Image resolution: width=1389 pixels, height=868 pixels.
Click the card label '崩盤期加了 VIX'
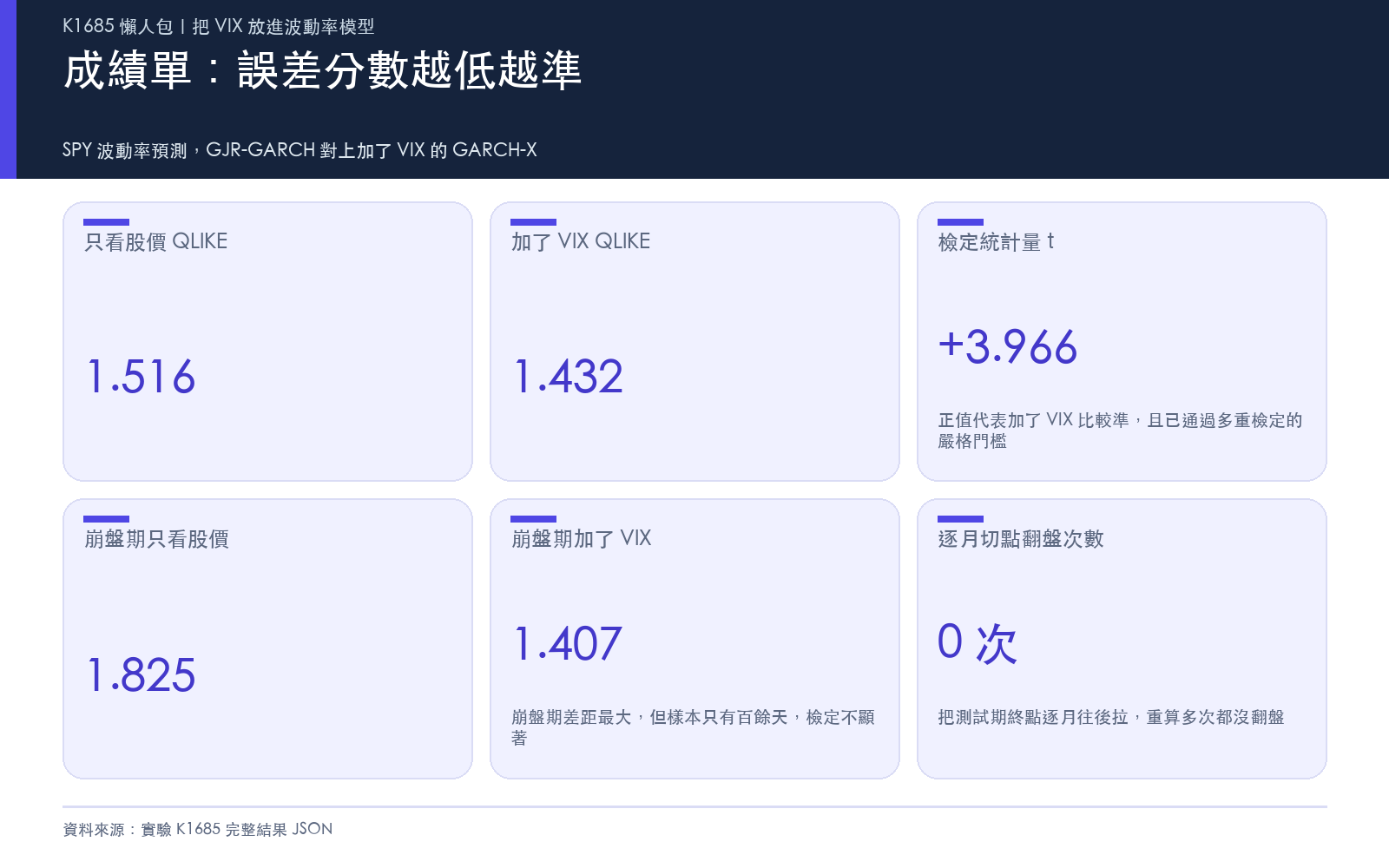click(581, 538)
